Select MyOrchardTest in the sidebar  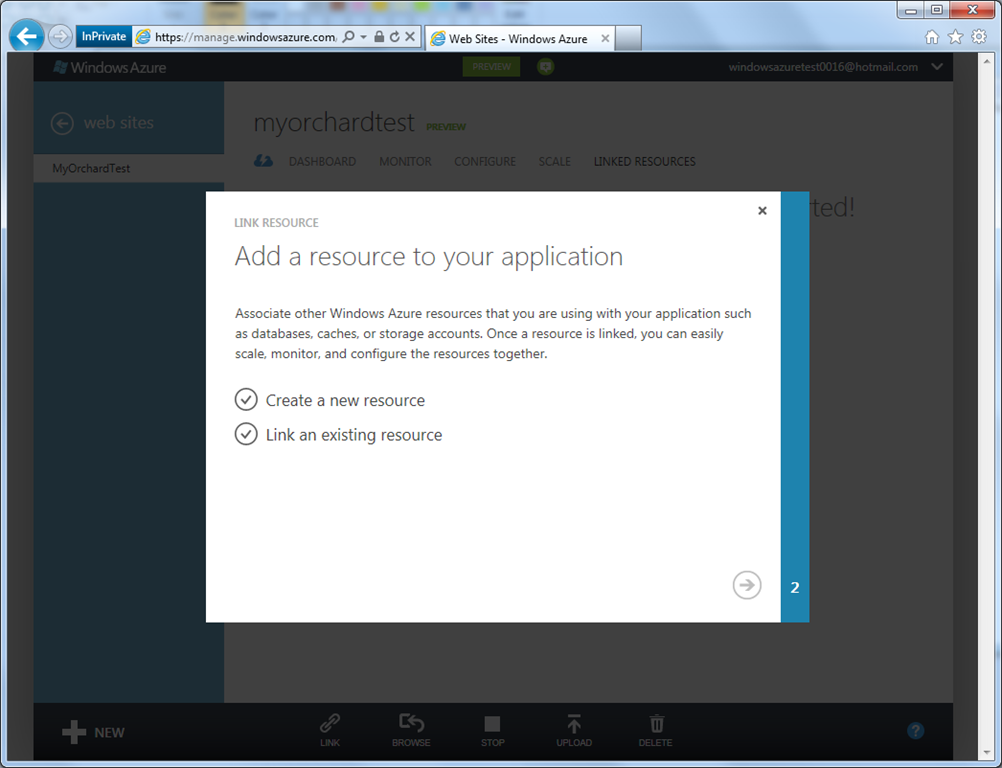(91, 168)
